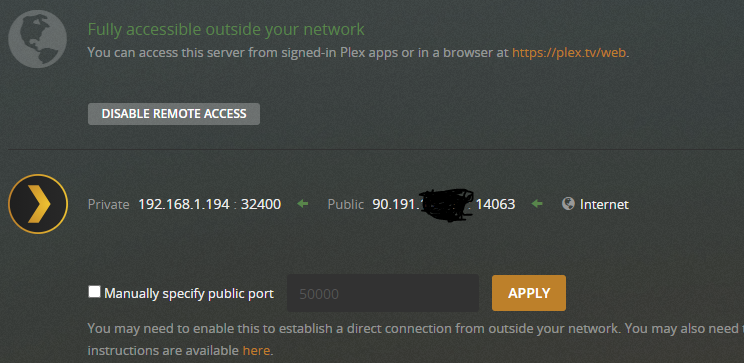Click the 'Manually specify public port' label text
This screenshot has width=744, height=363.
point(189,294)
